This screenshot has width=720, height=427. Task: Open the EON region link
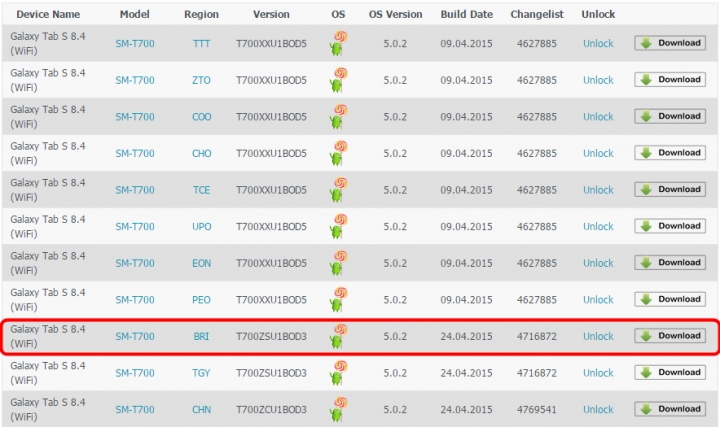click(202, 263)
